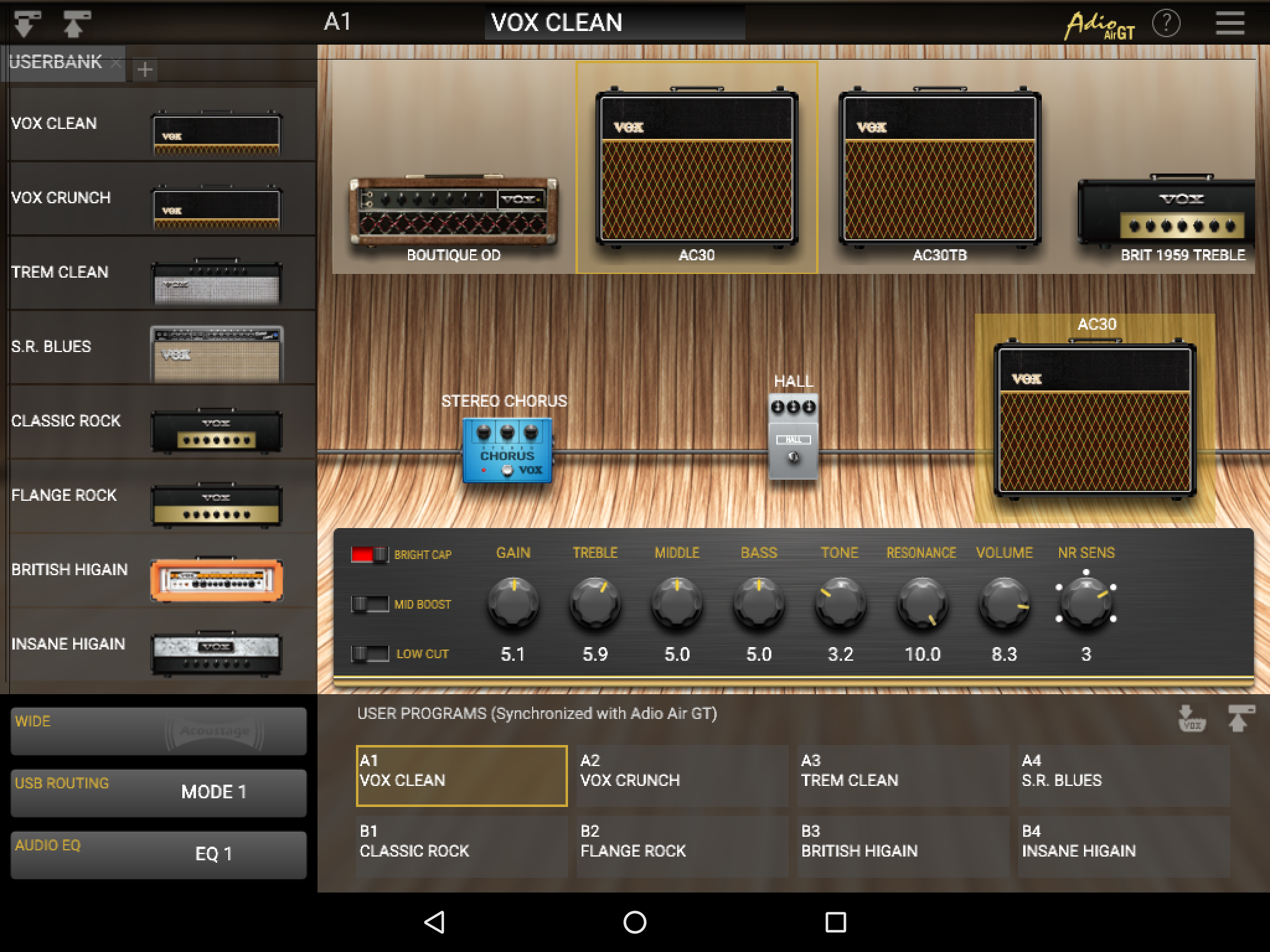Open the hamburger menu

1230,24
